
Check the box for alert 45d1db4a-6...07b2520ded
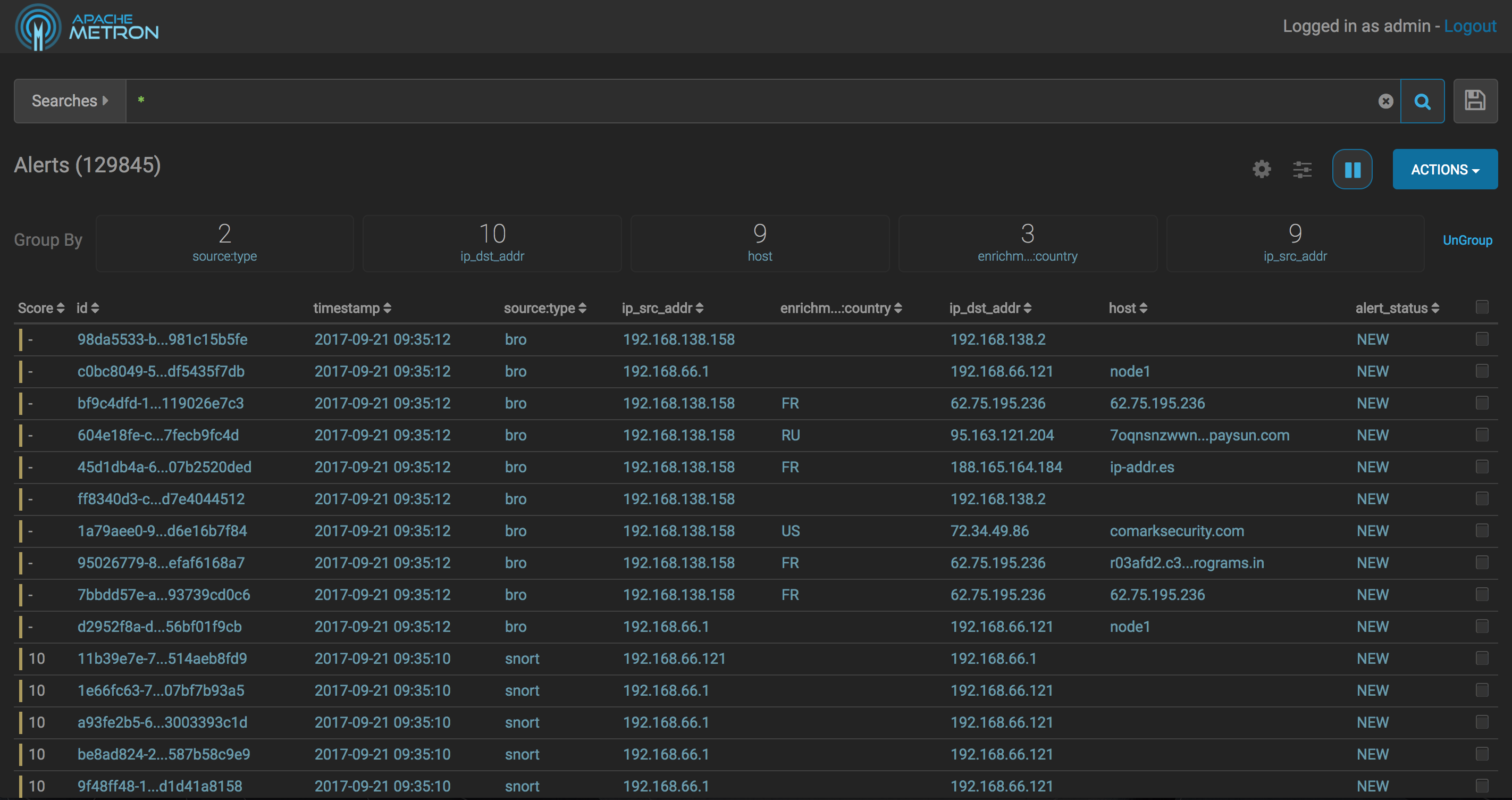coord(1482,466)
